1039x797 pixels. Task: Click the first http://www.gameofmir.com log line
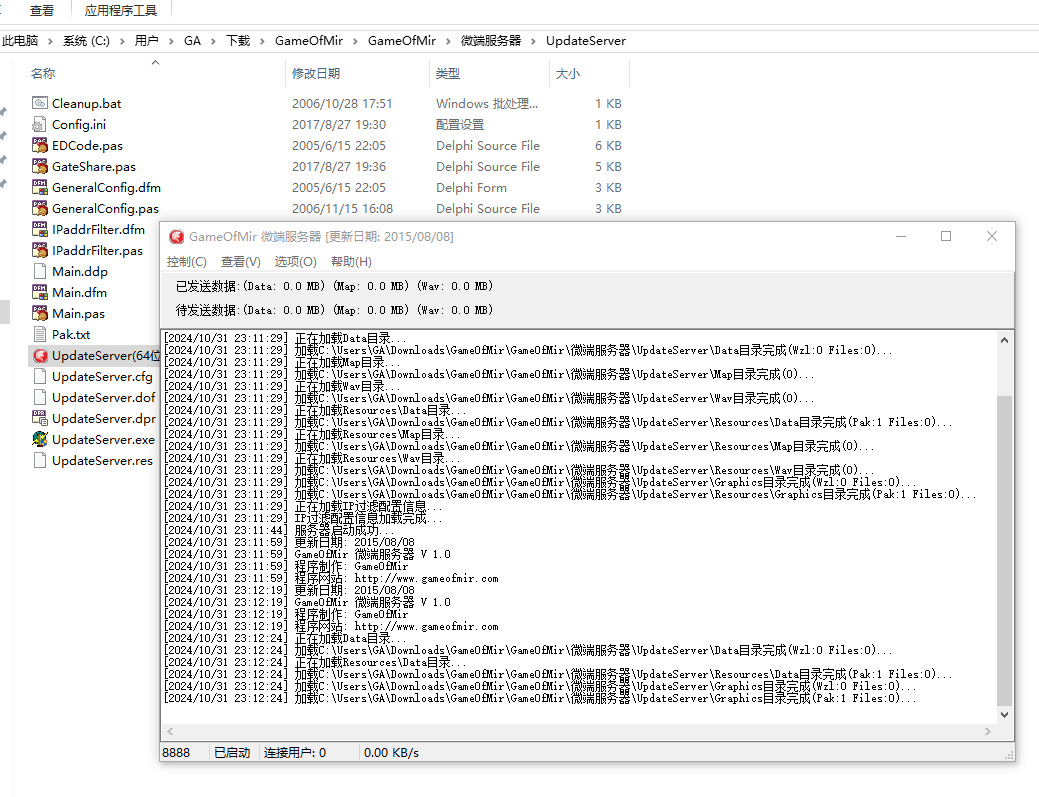331,578
